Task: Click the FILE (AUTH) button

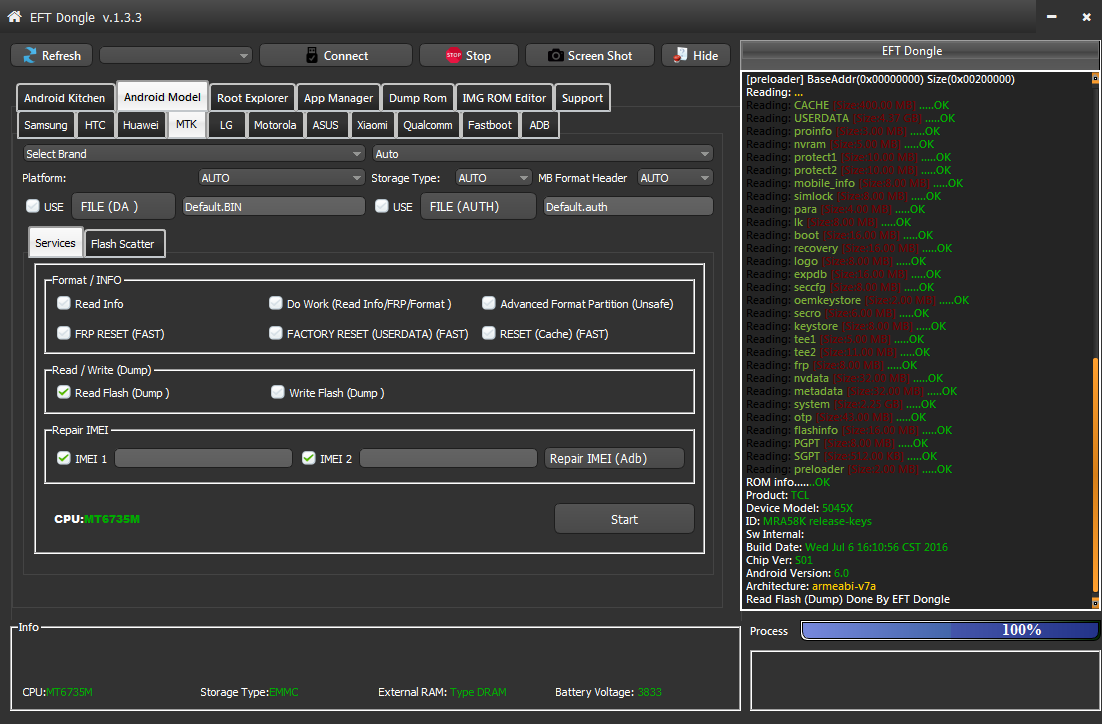Action: coord(478,207)
